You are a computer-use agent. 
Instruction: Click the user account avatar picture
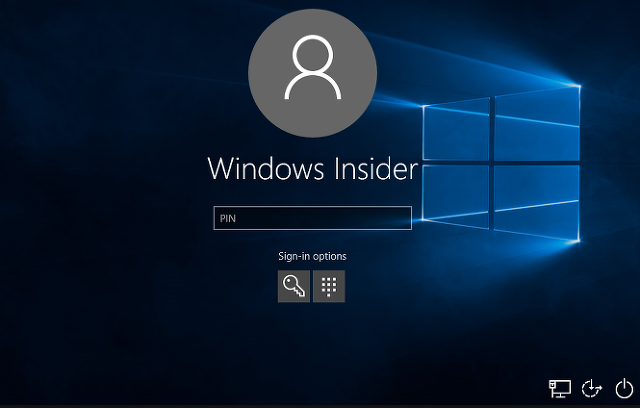[313, 73]
